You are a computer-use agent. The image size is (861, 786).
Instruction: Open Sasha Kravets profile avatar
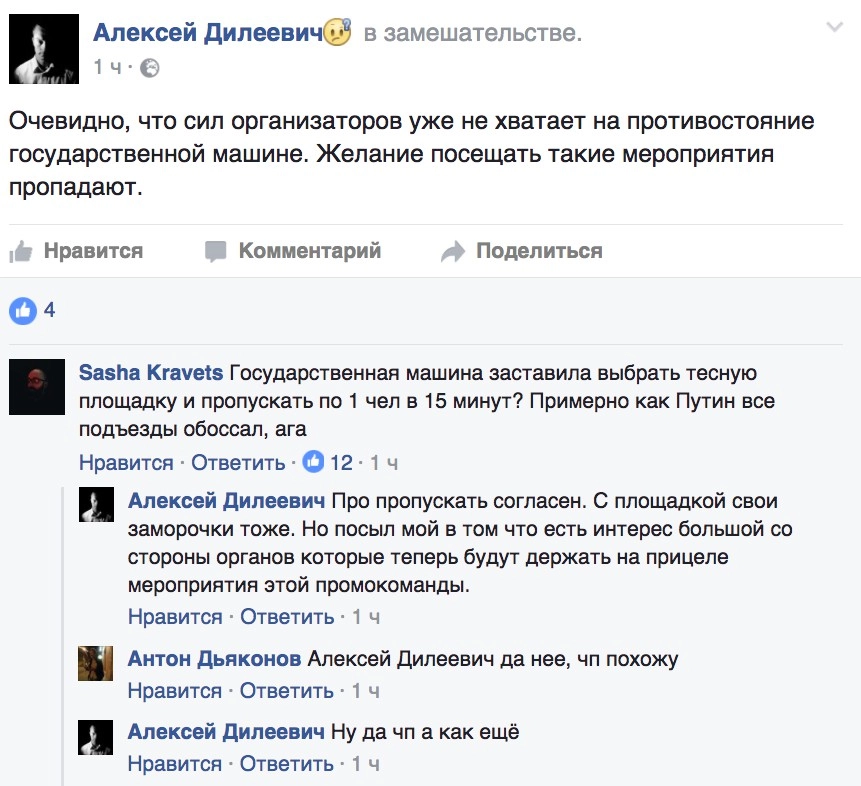[x=37, y=387]
